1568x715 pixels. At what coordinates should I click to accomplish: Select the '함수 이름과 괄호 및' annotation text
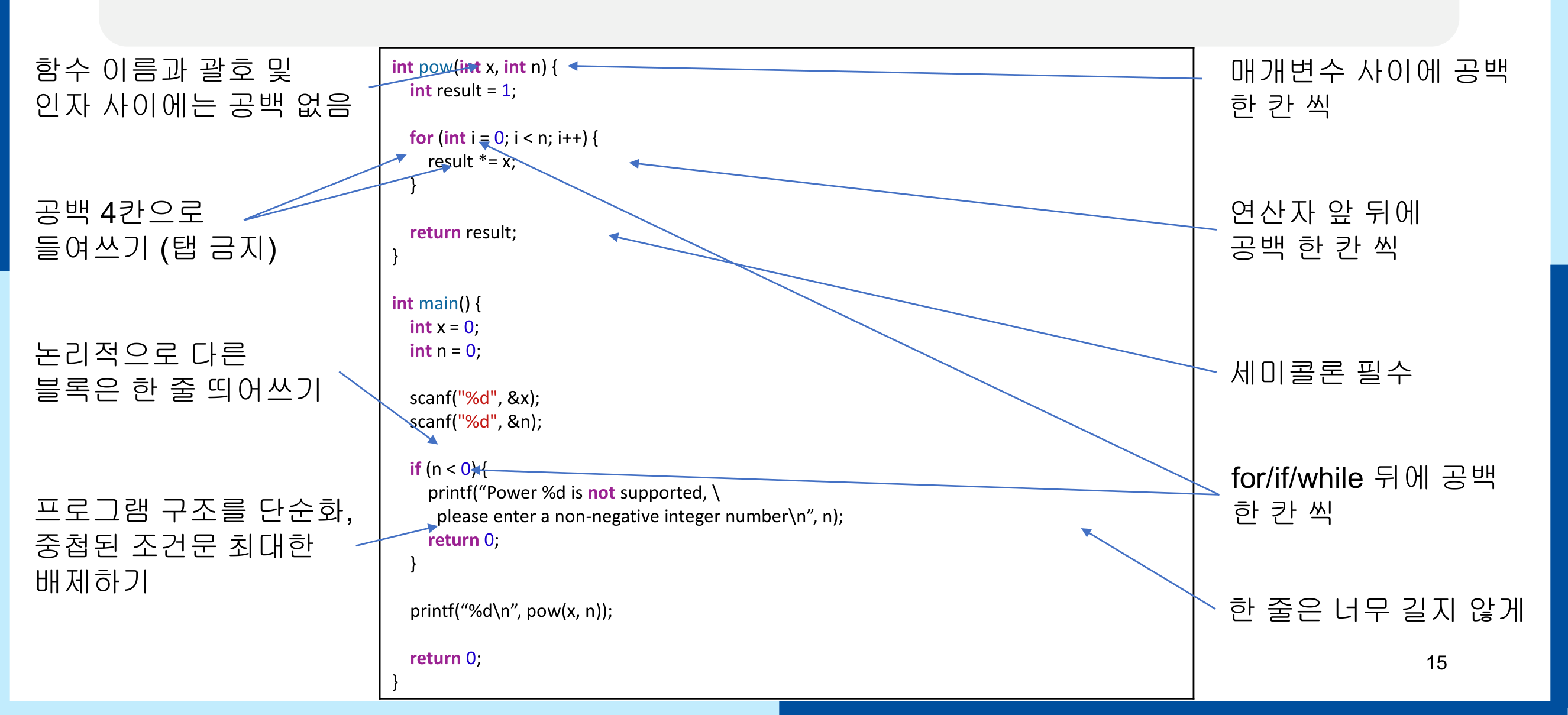(163, 70)
